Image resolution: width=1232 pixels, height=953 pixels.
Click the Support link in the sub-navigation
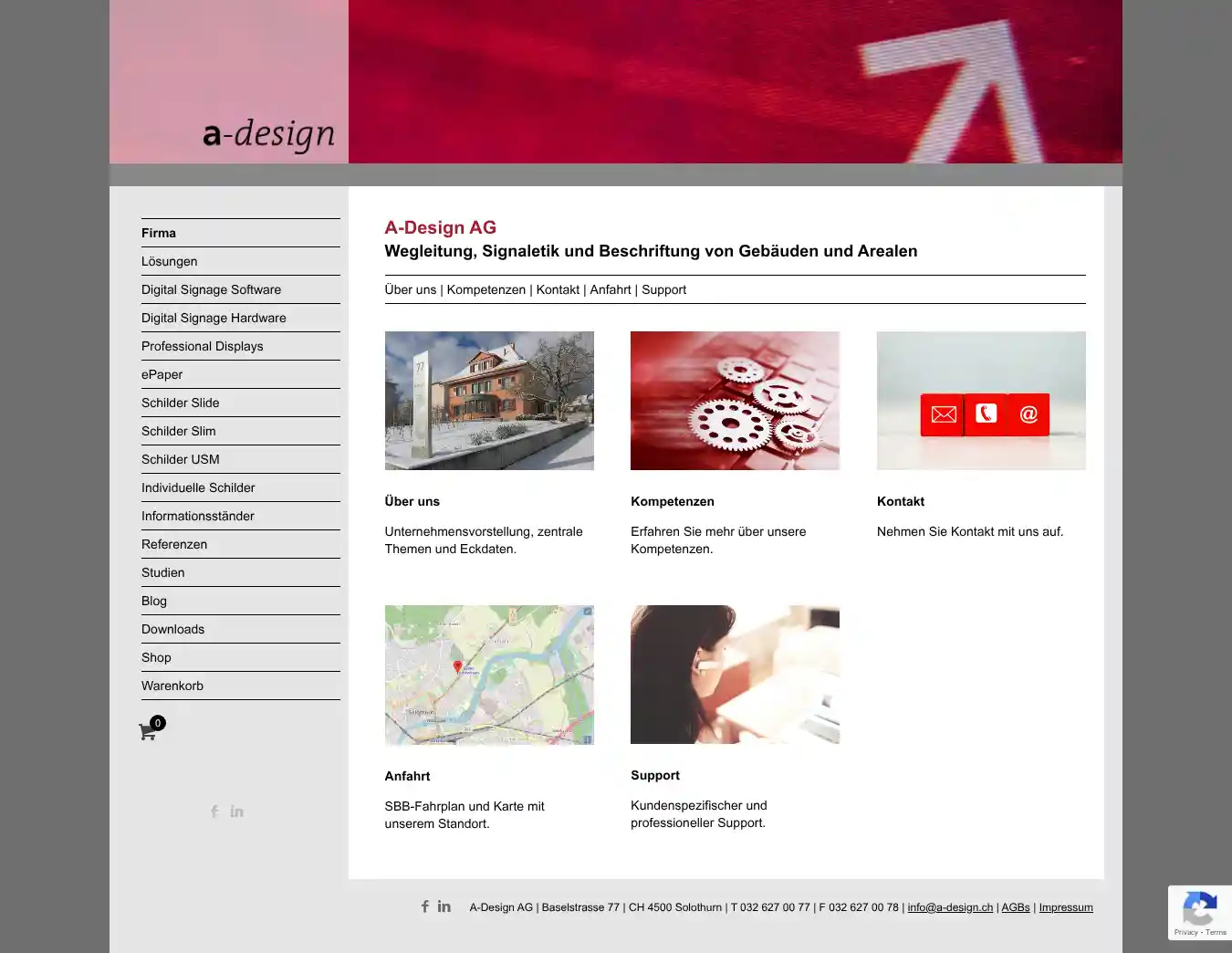coord(663,289)
